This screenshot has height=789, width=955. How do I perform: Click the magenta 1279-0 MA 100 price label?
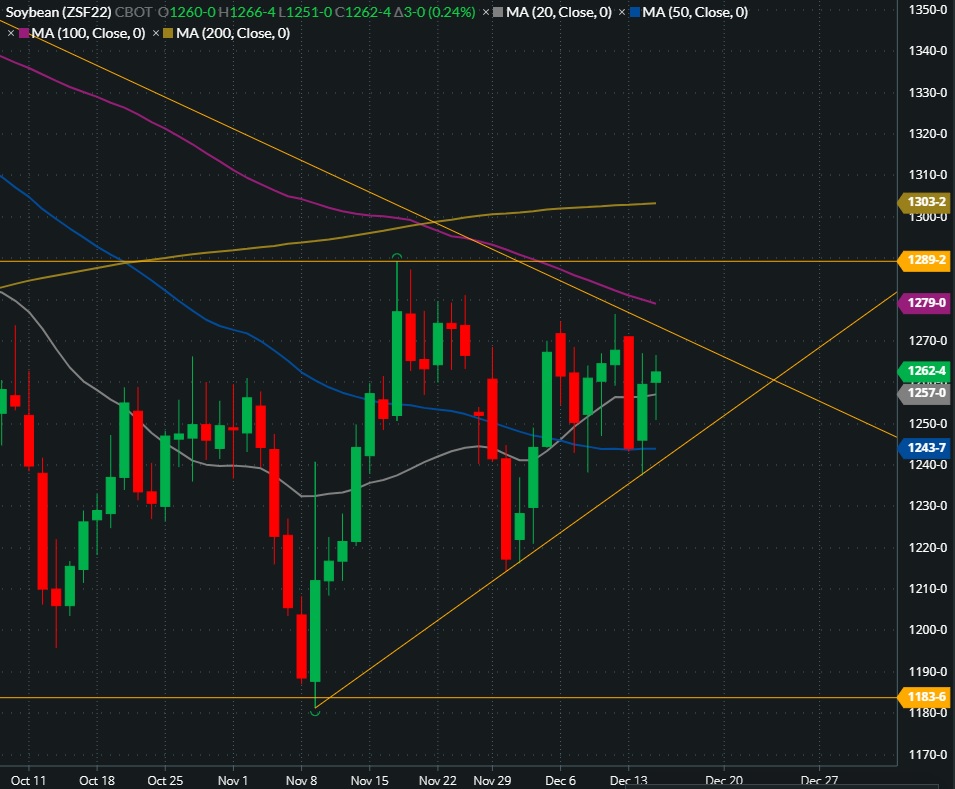coord(923,302)
